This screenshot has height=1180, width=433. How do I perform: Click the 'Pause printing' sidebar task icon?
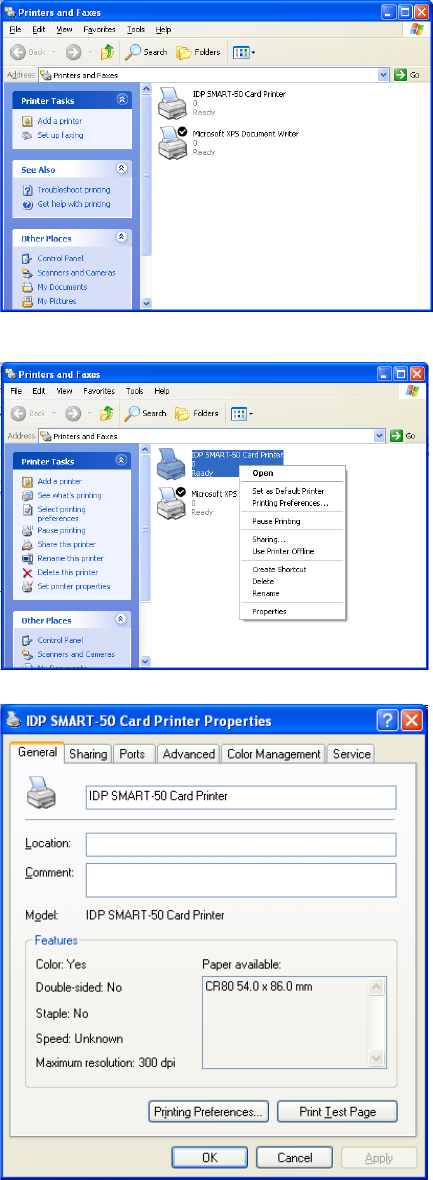tap(27, 530)
